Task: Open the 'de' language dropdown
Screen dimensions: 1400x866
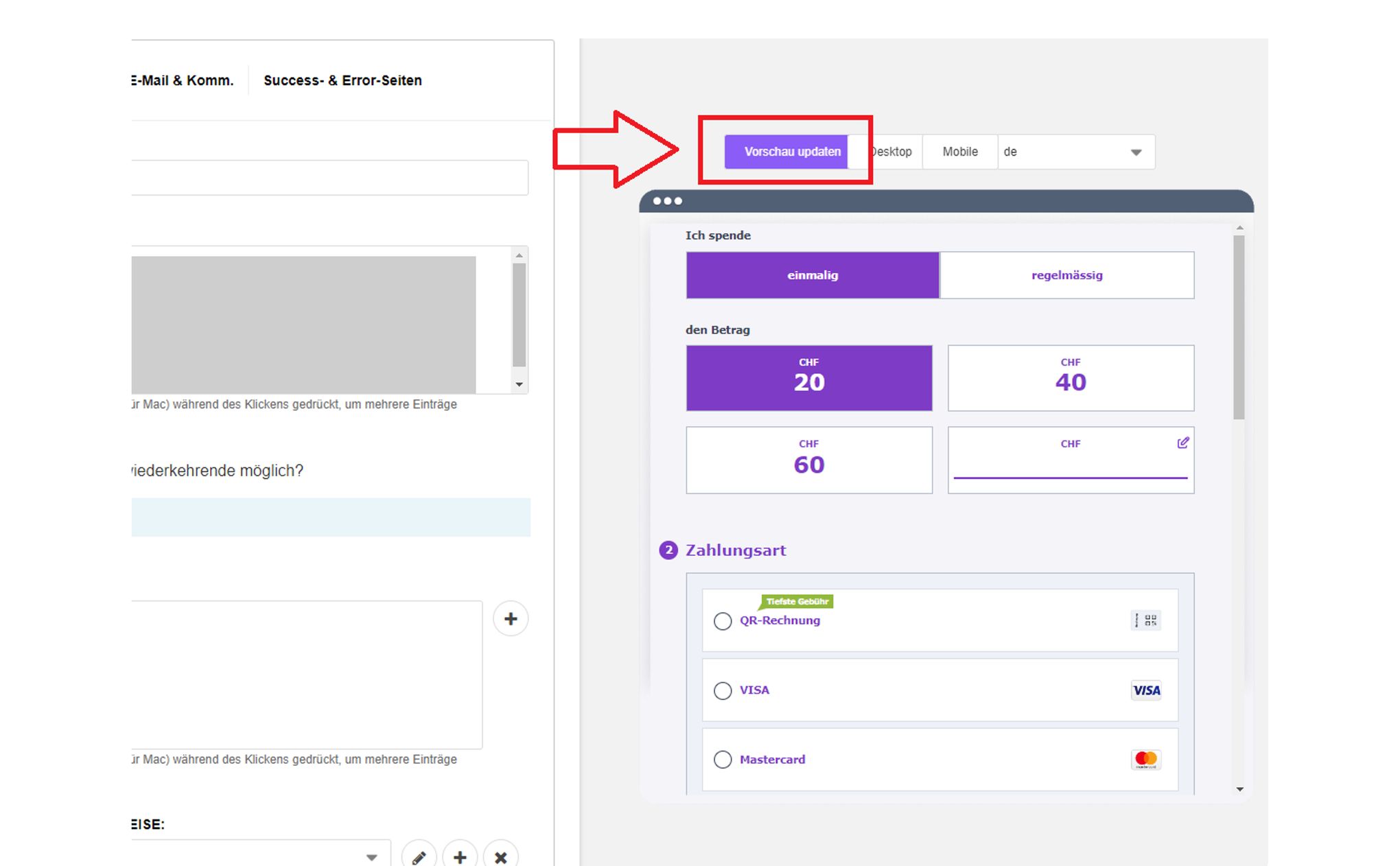Action: [1075, 152]
